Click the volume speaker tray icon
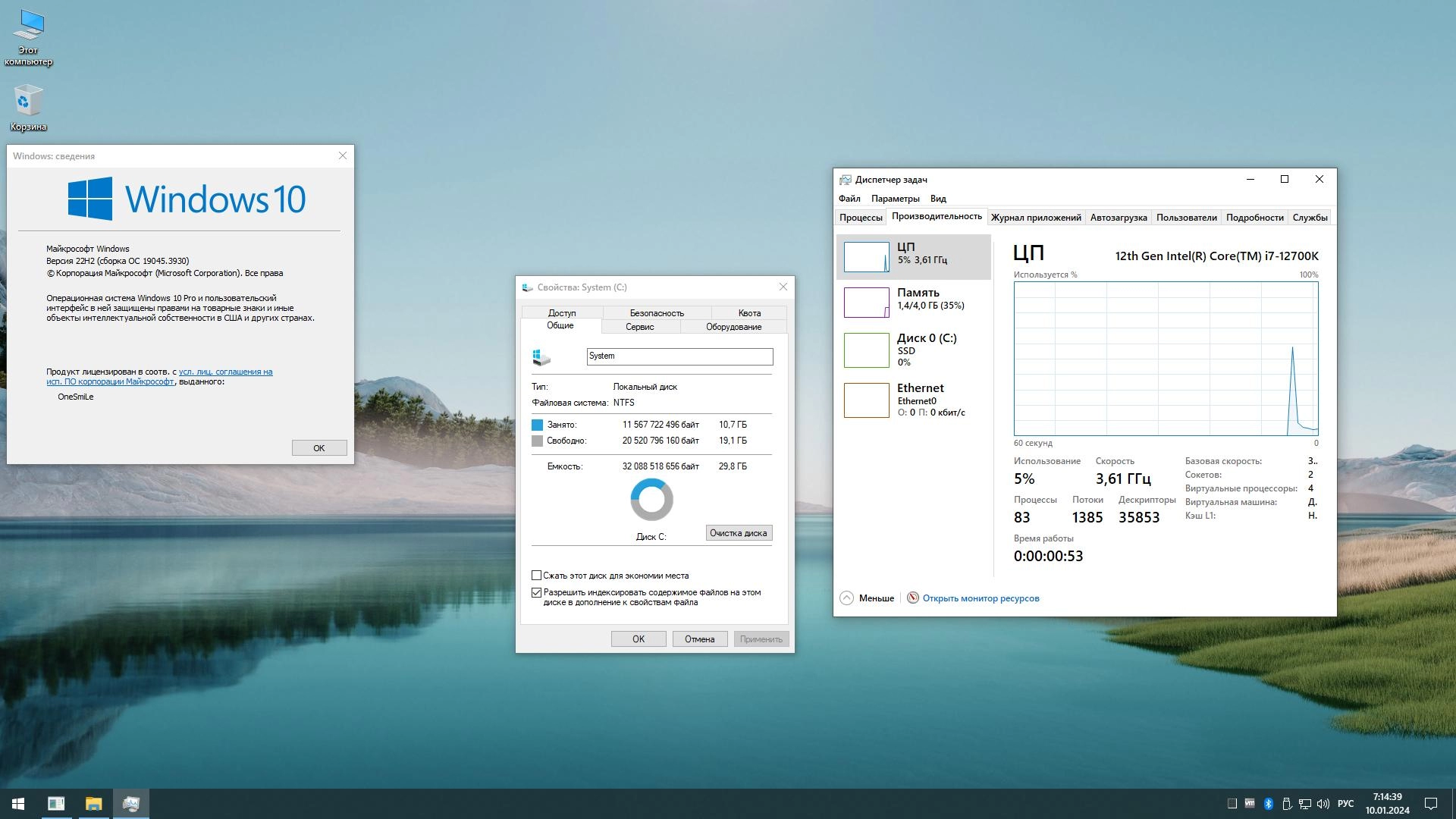1456x819 pixels. (x=1323, y=804)
